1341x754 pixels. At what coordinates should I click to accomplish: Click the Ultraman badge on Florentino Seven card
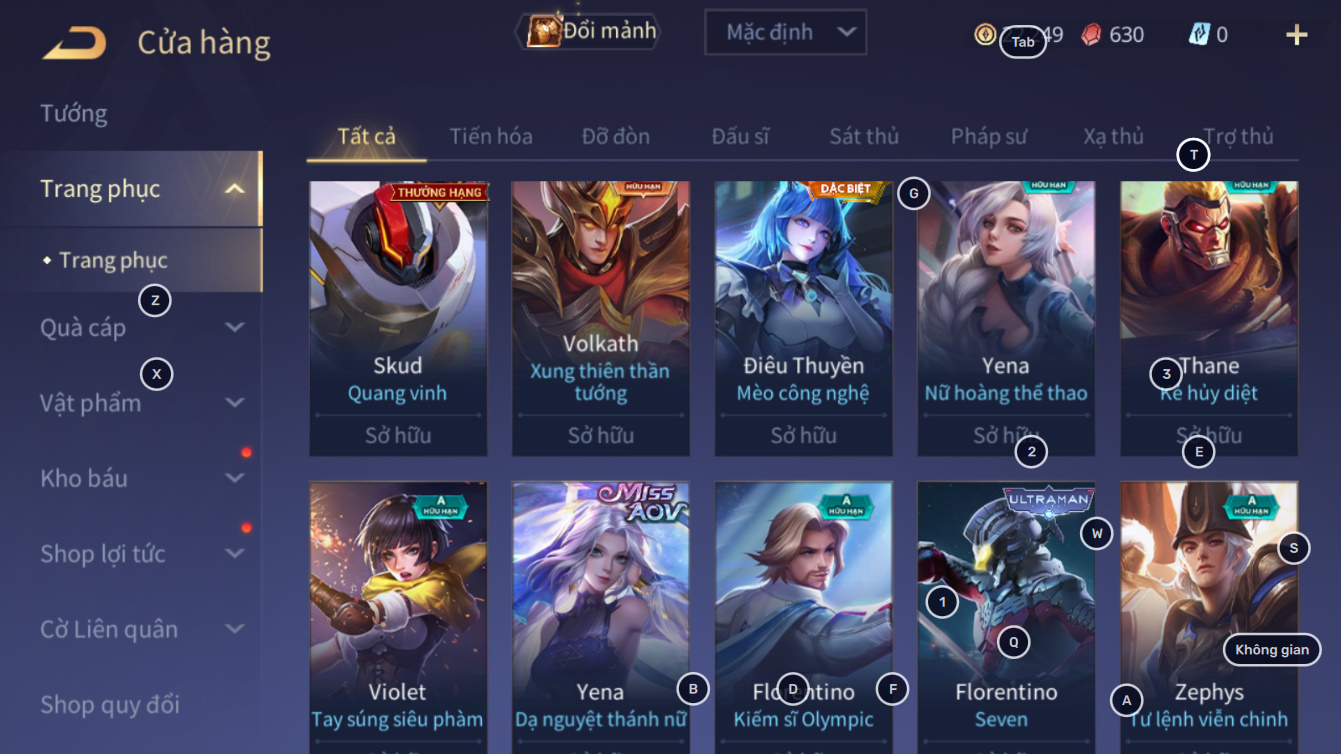click(1049, 499)
